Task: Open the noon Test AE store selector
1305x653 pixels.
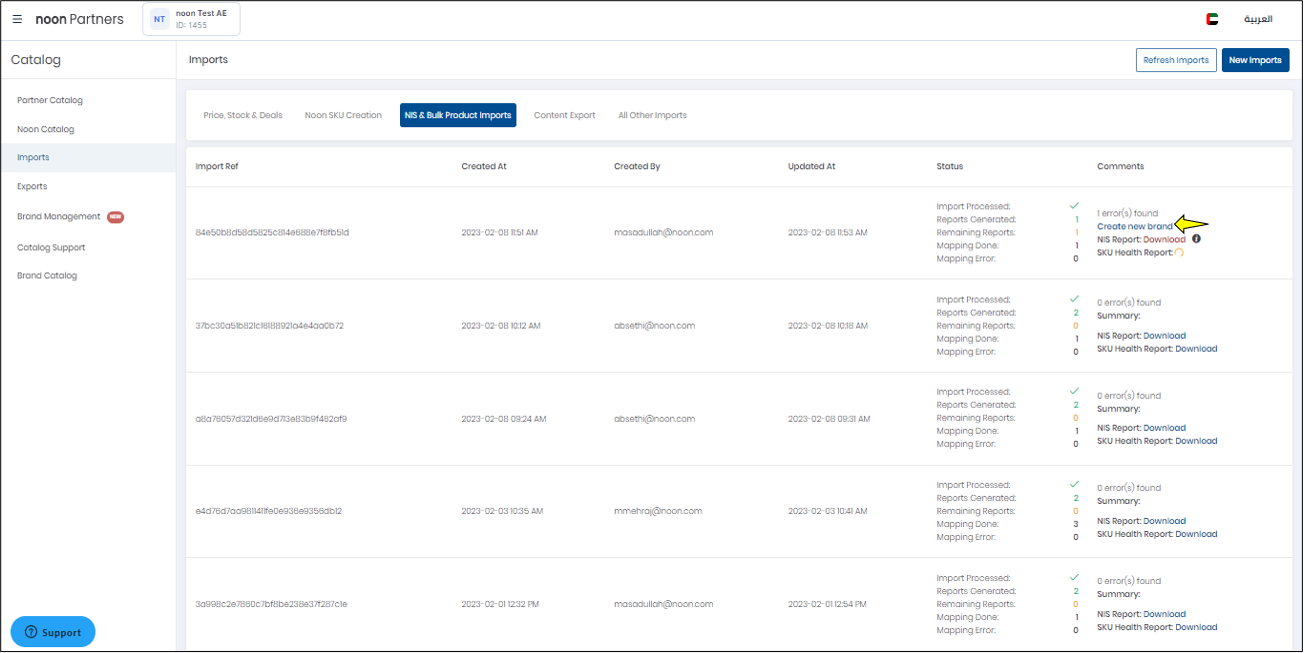Action: (x=201, y=19)
